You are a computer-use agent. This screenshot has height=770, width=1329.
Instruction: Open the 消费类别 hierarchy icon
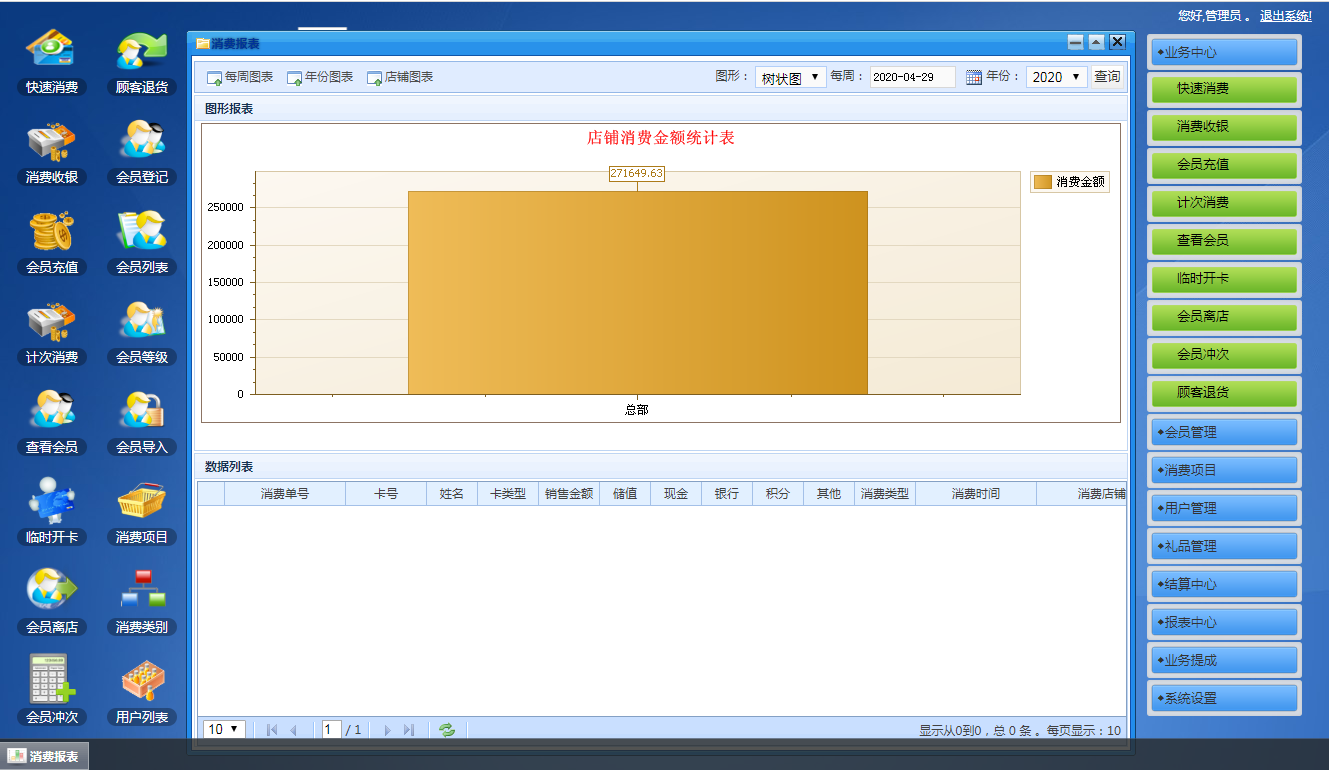(141, 592)
